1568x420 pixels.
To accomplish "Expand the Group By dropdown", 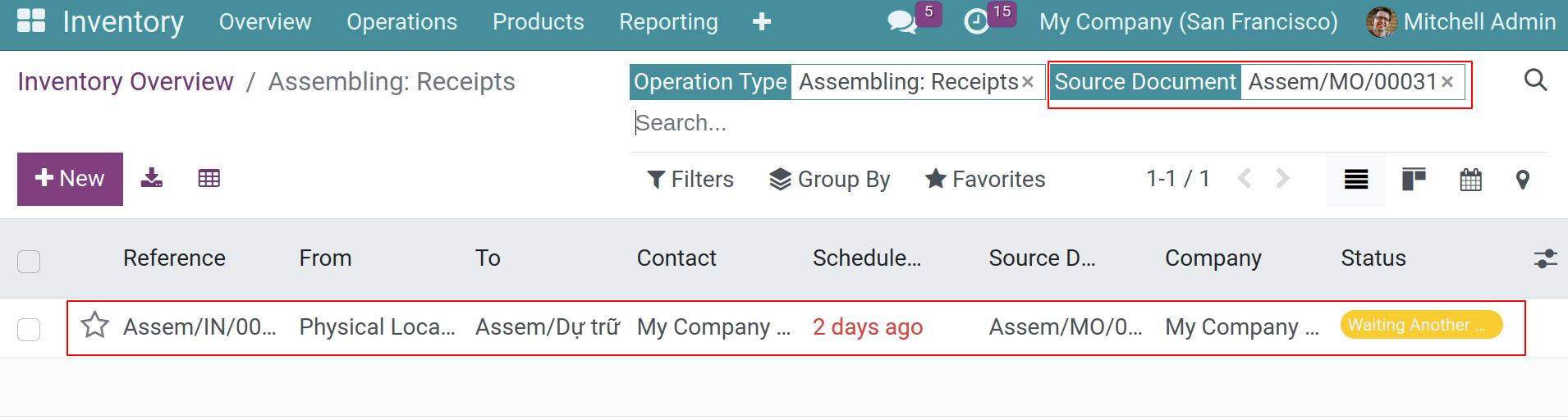I will 829,179.
